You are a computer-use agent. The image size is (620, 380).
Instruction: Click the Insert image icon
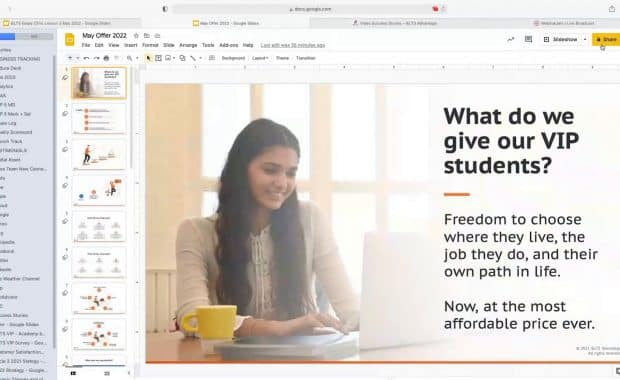coord(168,58)
